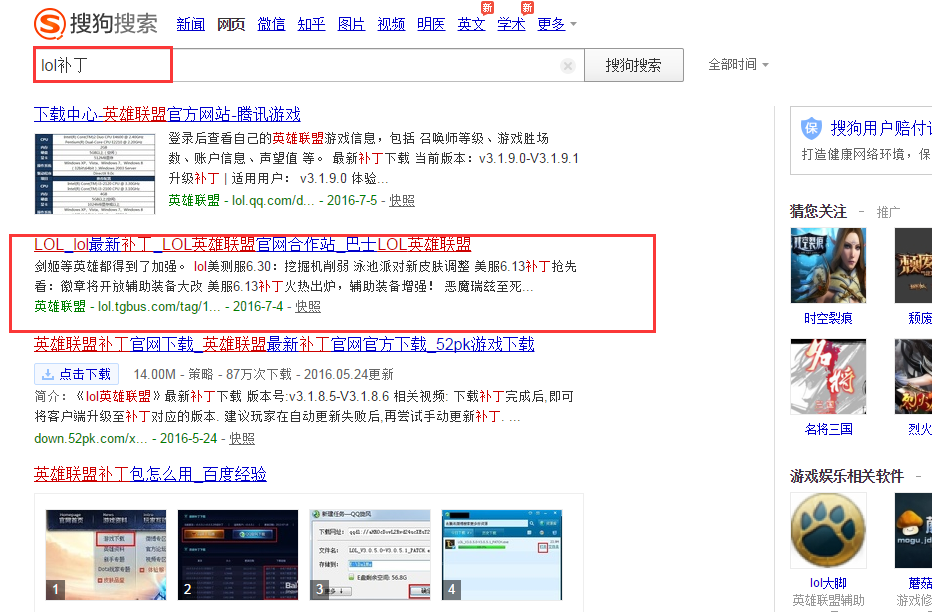Switch to 微信 search
Image resolution: width=932 pixels, height=612 pixels.
pos(271,24)
